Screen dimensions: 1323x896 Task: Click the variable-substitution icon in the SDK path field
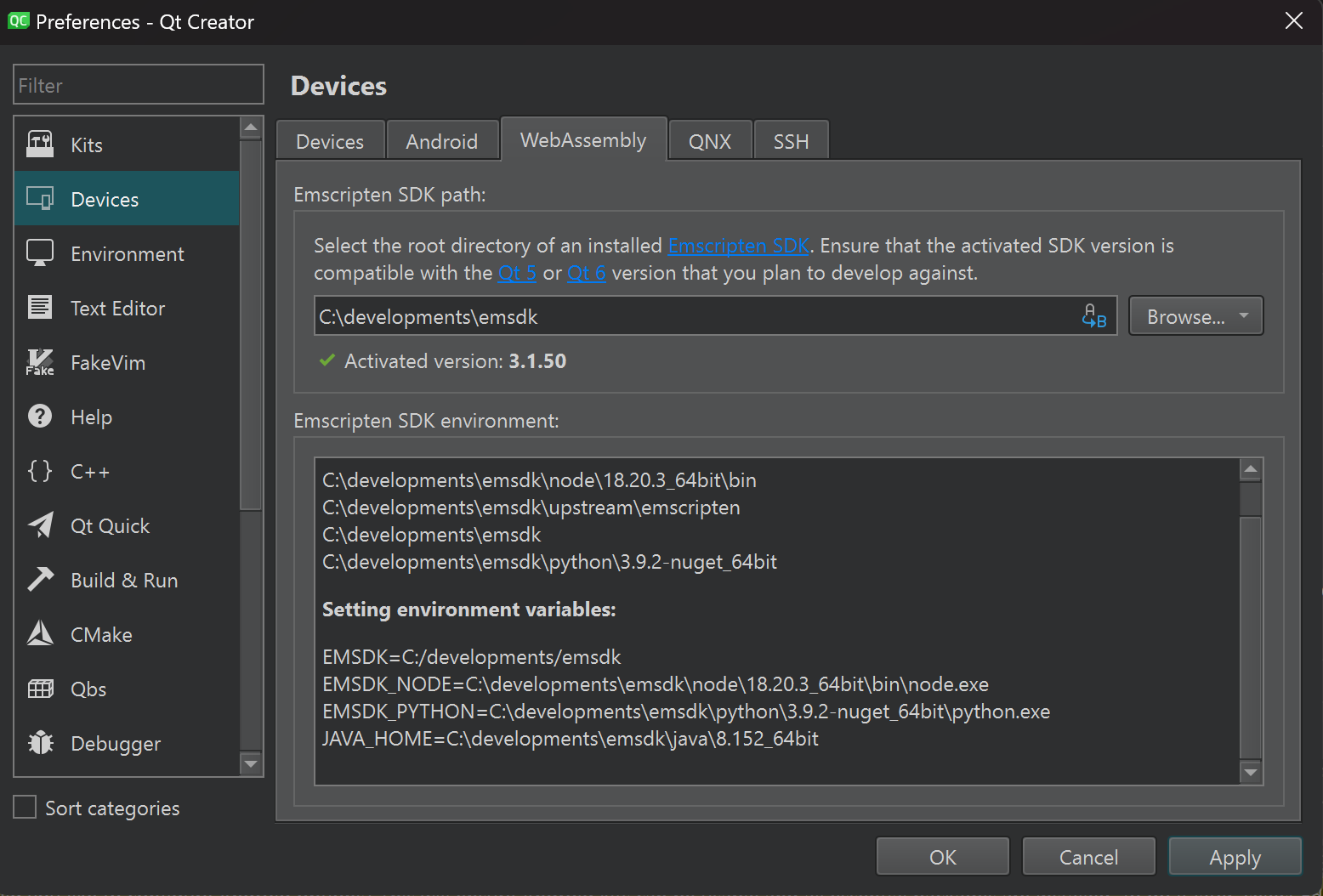[1094, 316]
